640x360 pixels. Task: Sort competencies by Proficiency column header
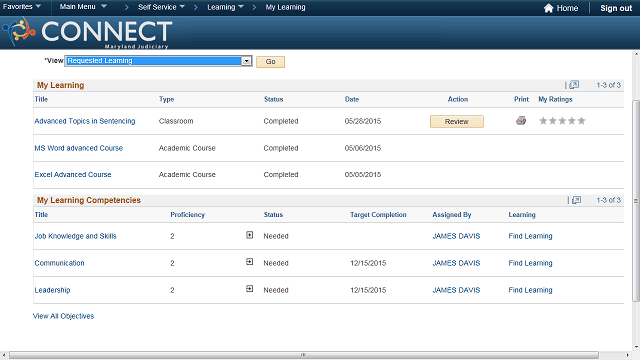[187, 215]
